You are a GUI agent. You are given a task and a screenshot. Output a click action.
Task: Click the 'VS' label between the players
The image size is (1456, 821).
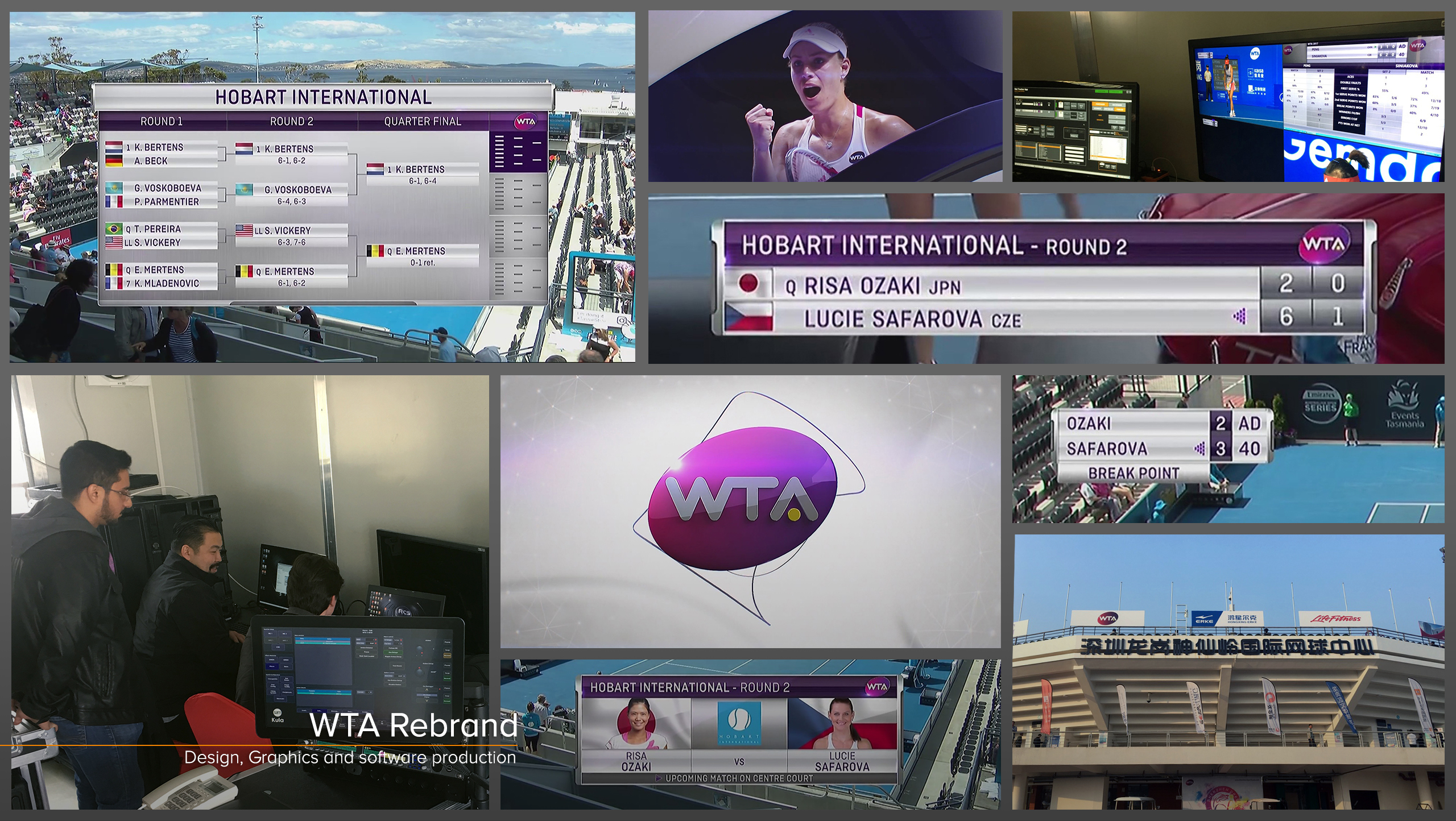739,761
